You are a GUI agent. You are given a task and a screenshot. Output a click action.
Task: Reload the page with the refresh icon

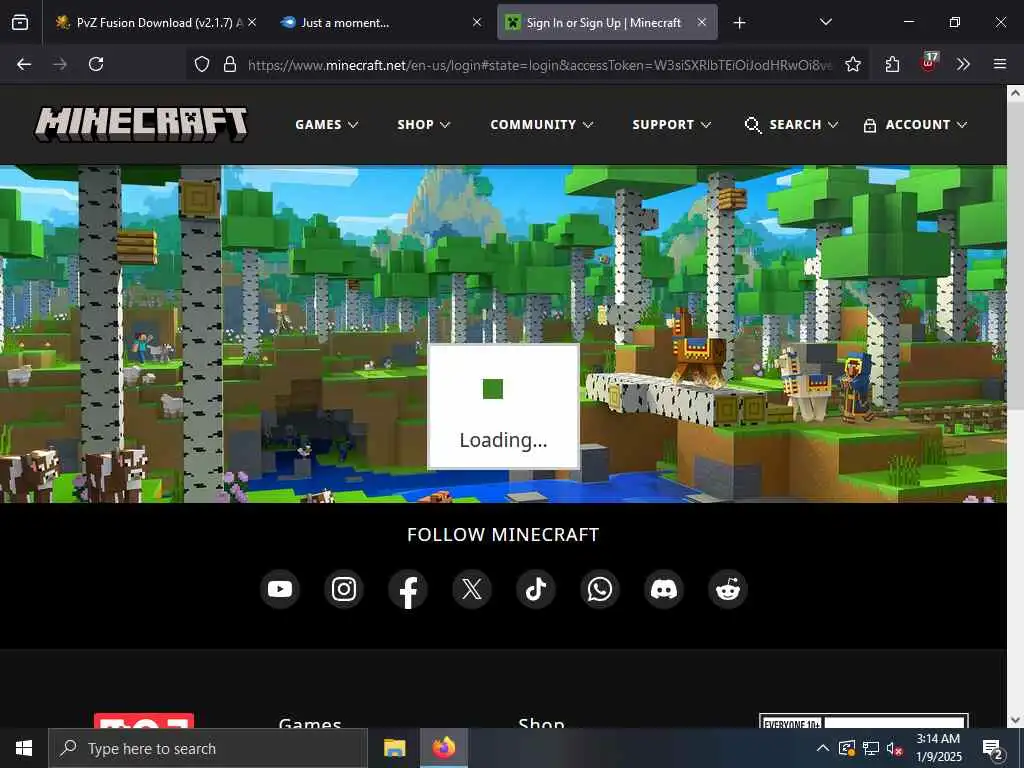pos(96,64)
